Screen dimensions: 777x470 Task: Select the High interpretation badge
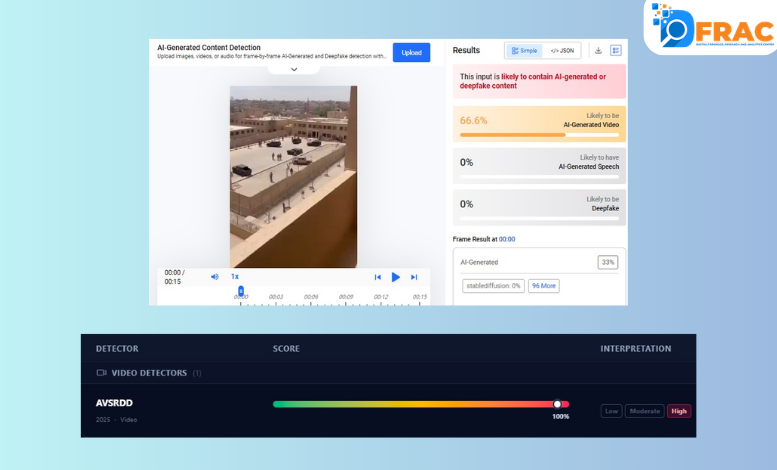[x=679, y=411]
